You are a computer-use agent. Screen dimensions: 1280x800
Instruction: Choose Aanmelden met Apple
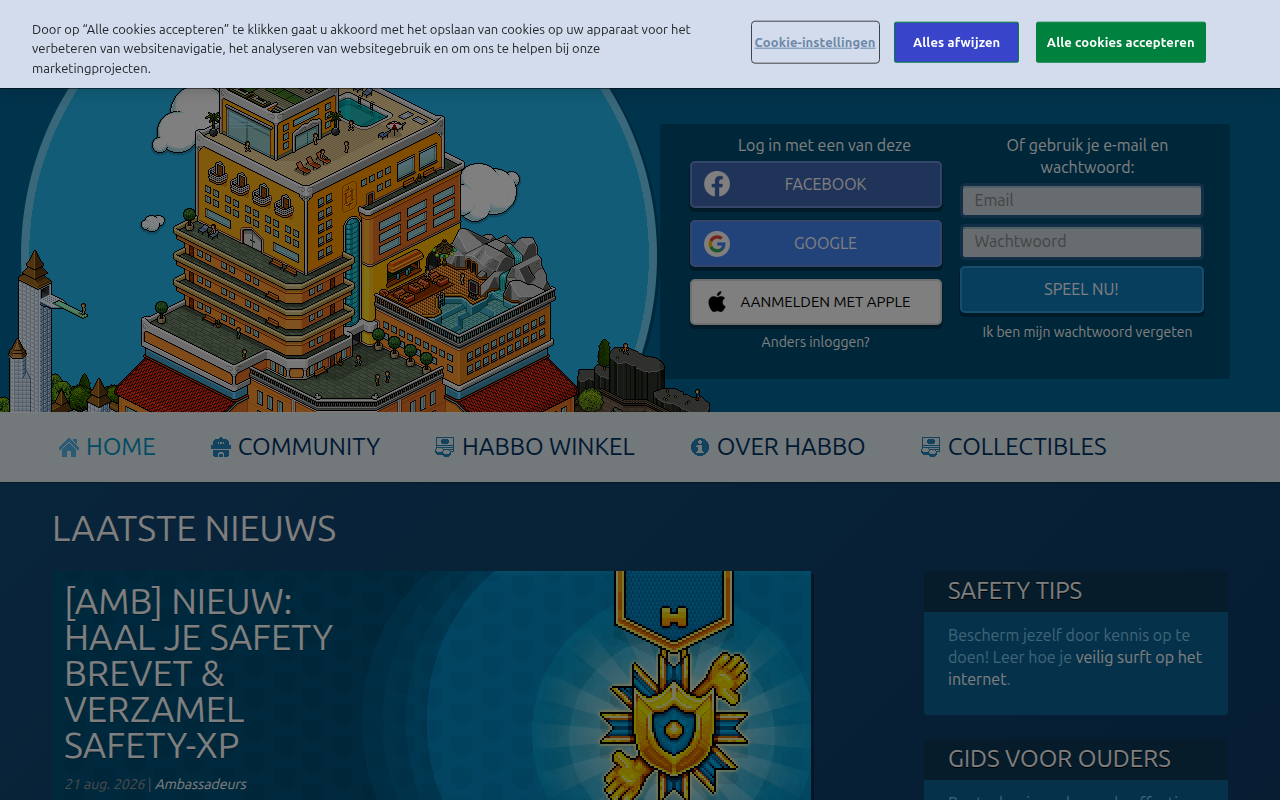click(x=816, y=302)
